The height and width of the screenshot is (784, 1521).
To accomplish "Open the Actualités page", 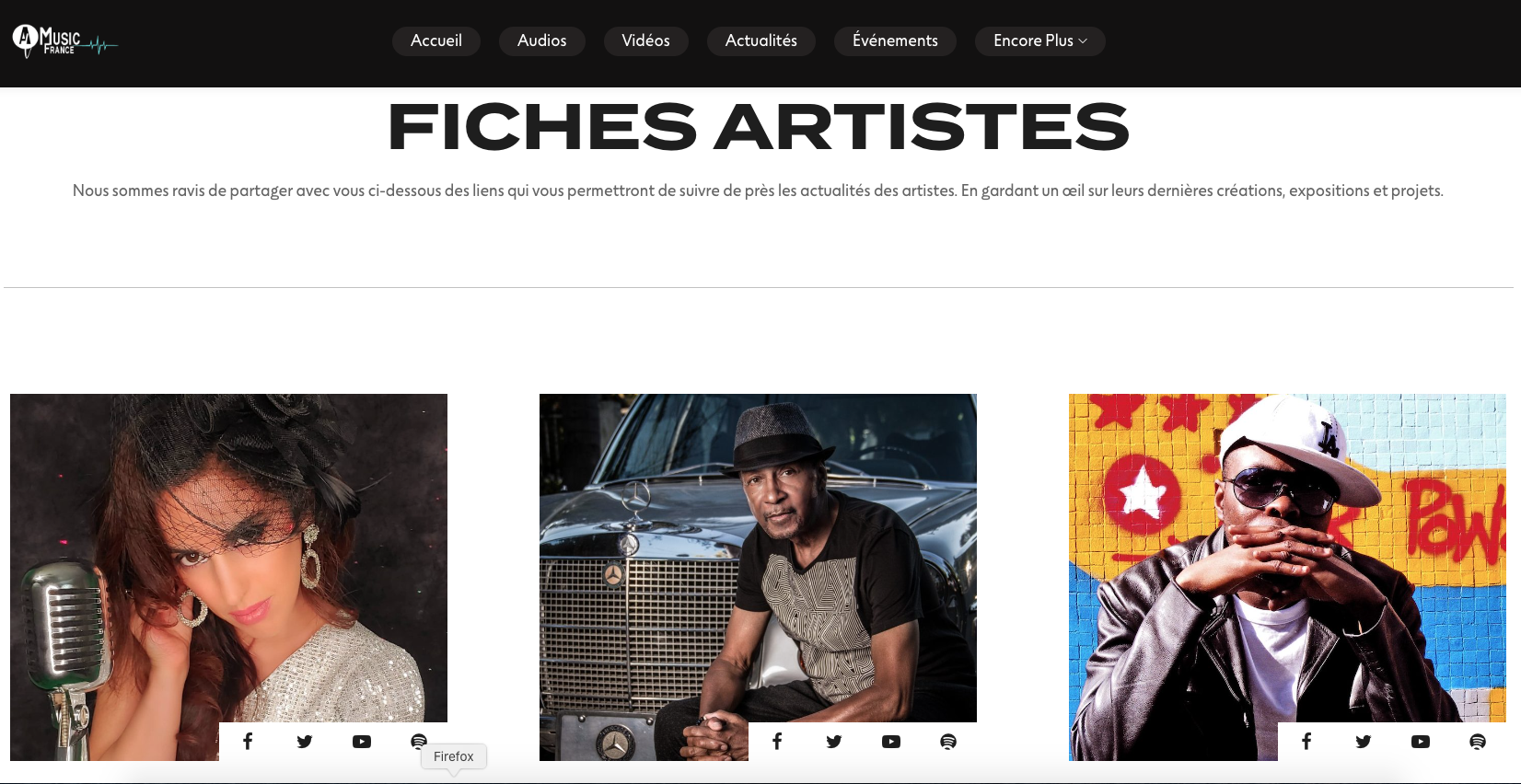I will pyautogui.click(x=761, y=40).
